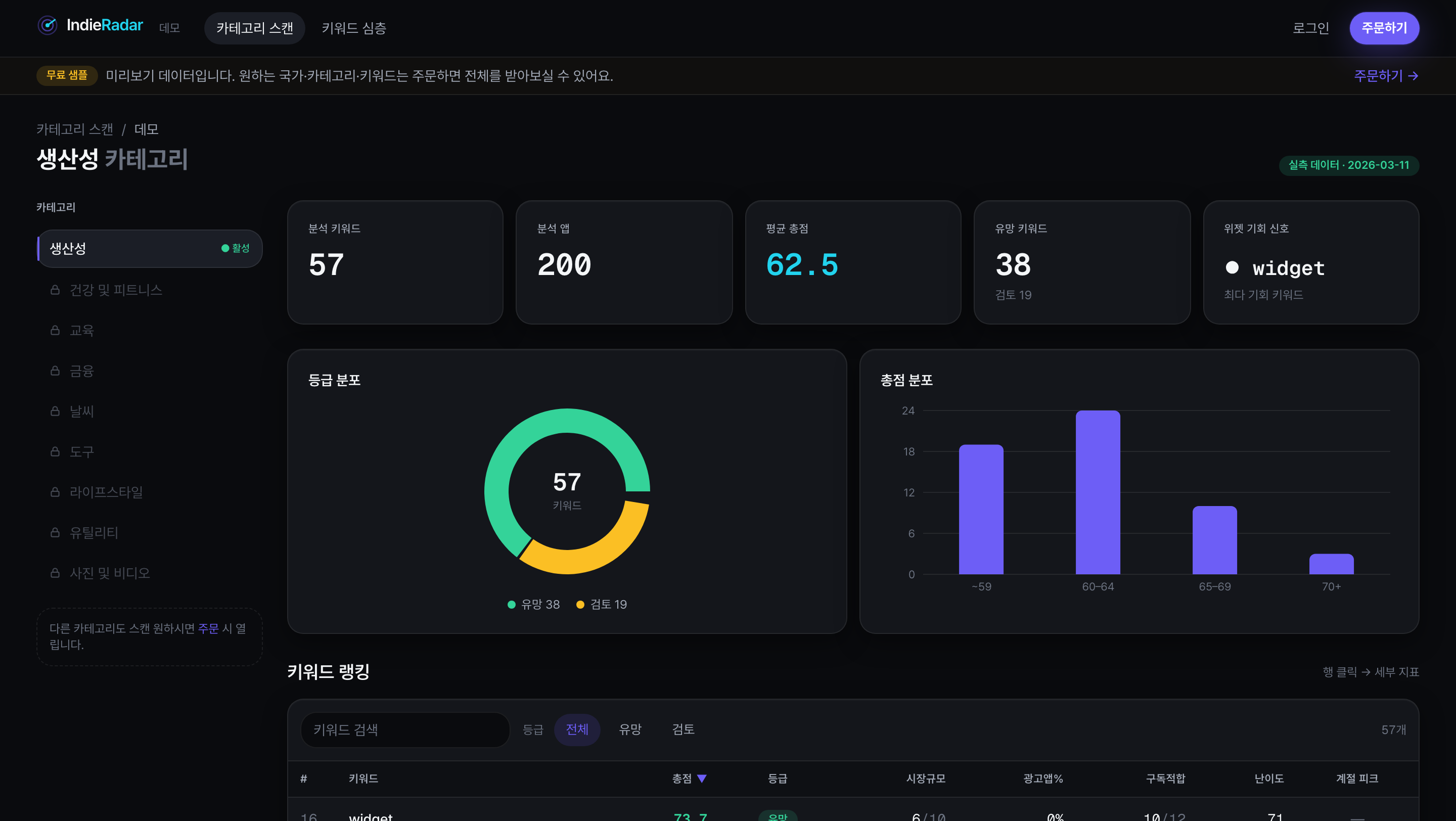Click the 주문하기 → link in banner
This screenshot has width=1456, height=821.
pyautogui.click(x=1386, y=76)
